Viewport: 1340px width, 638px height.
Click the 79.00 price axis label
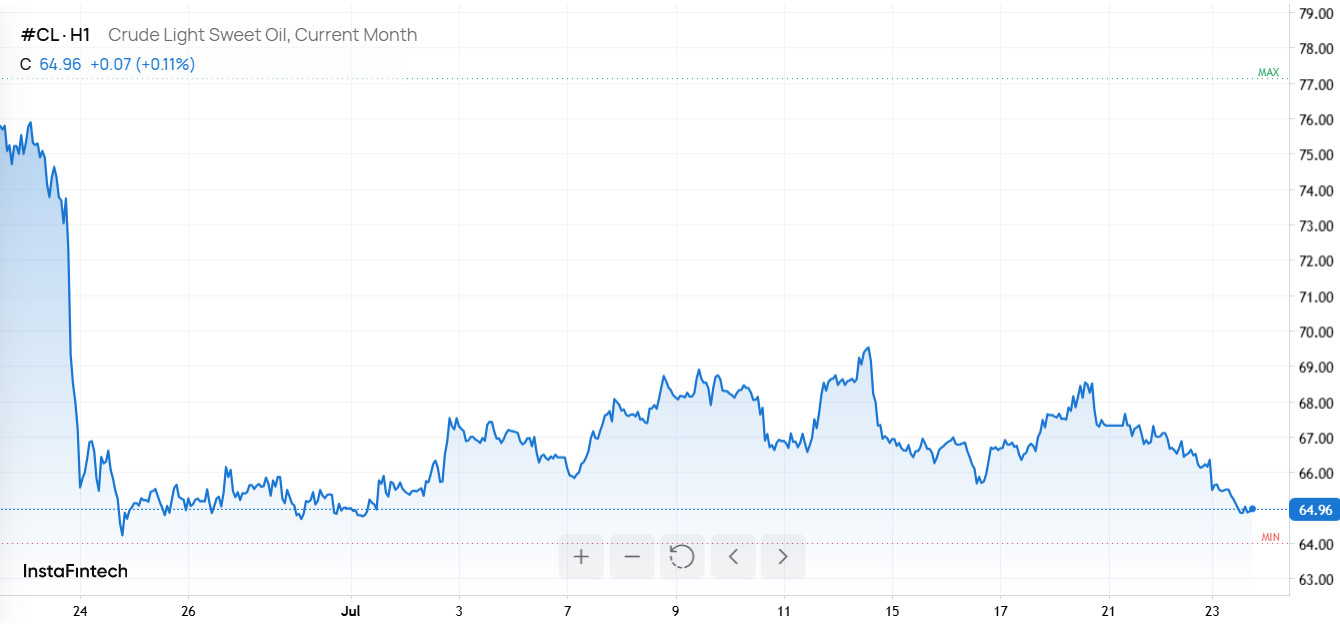1316,13
